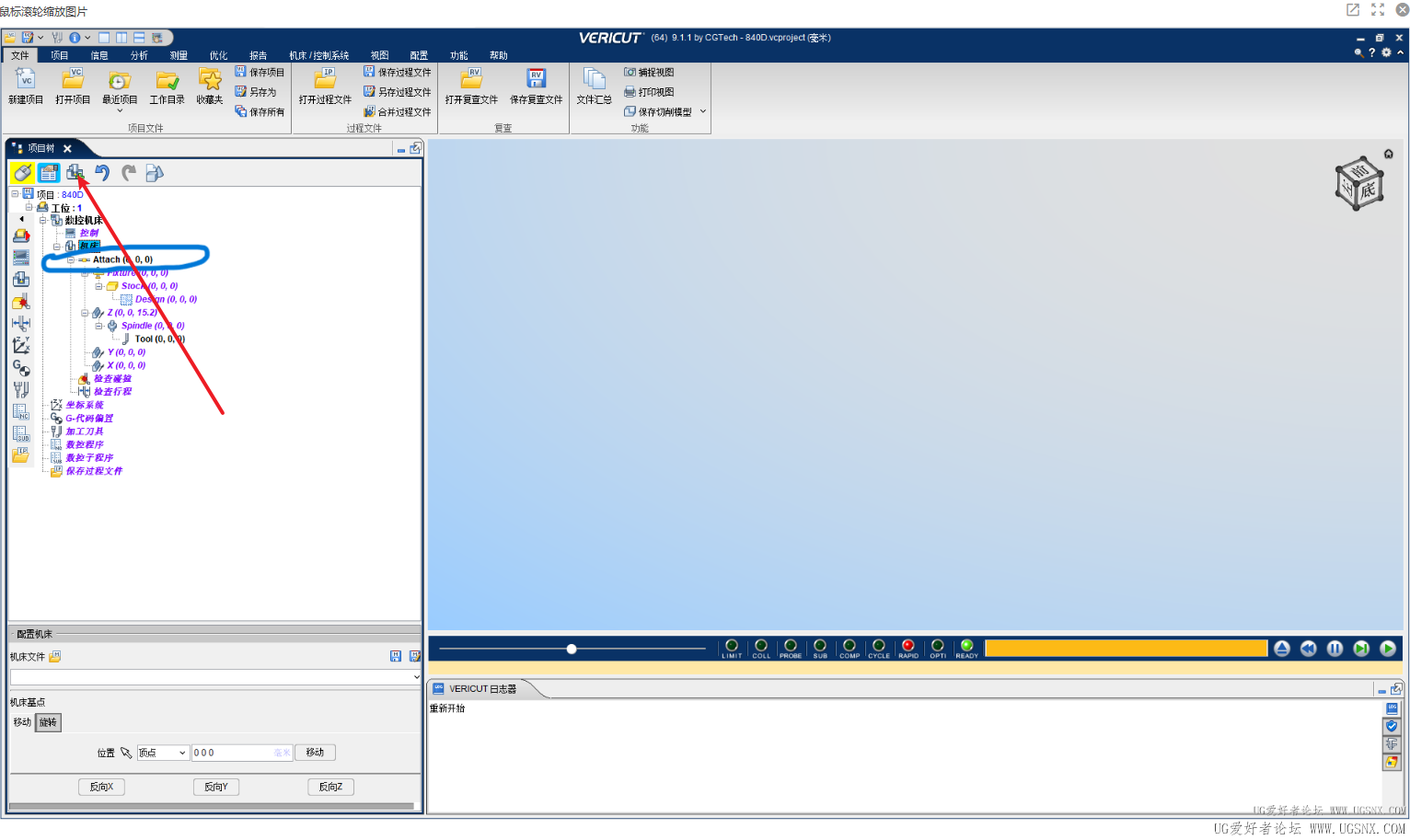Select the VERICUT 日志器 tab
The width and height of the screenshot is (1410, 840).
tap(482, 688)
